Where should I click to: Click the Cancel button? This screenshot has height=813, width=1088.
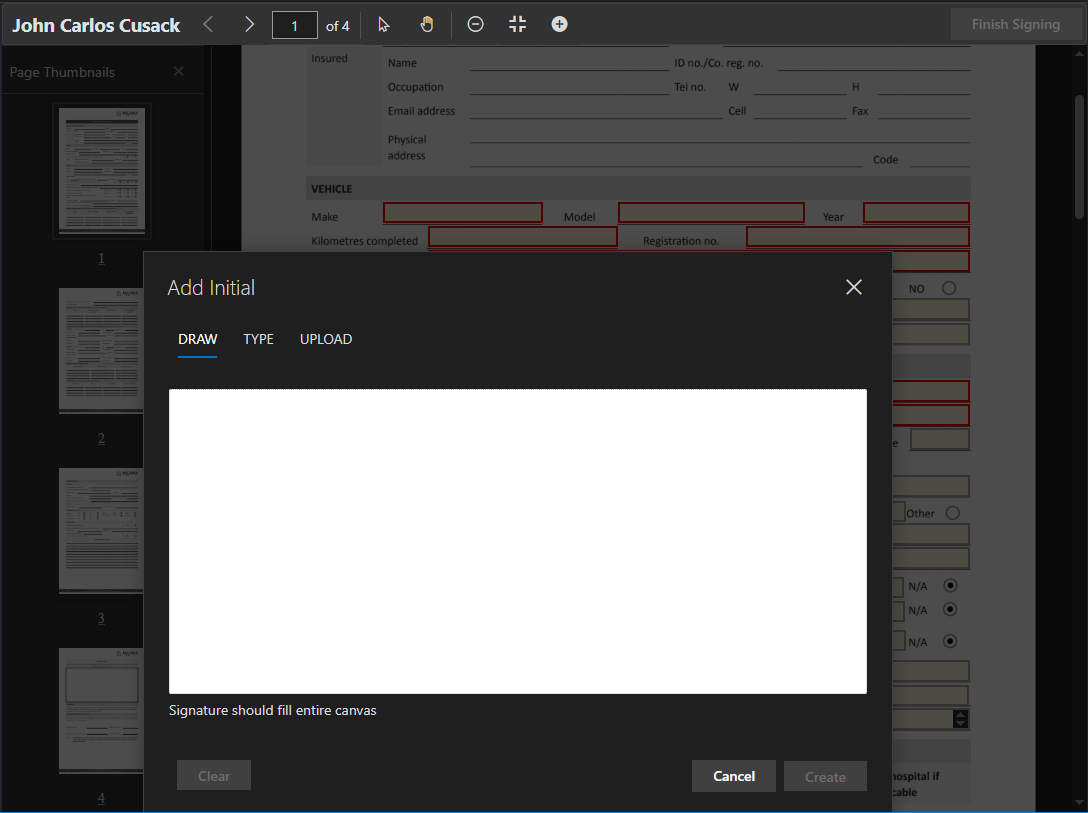pyautogui.click(x=733, y=776)
